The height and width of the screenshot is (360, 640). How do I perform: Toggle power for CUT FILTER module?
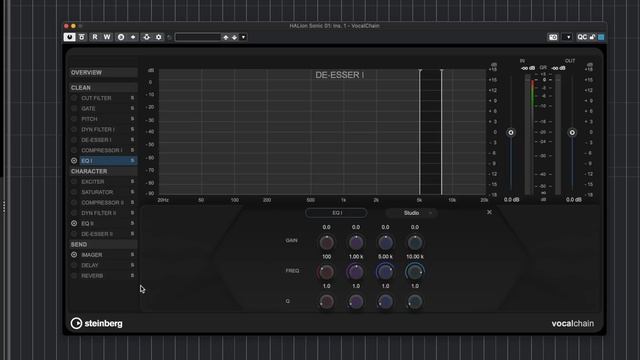click(74, 98)
